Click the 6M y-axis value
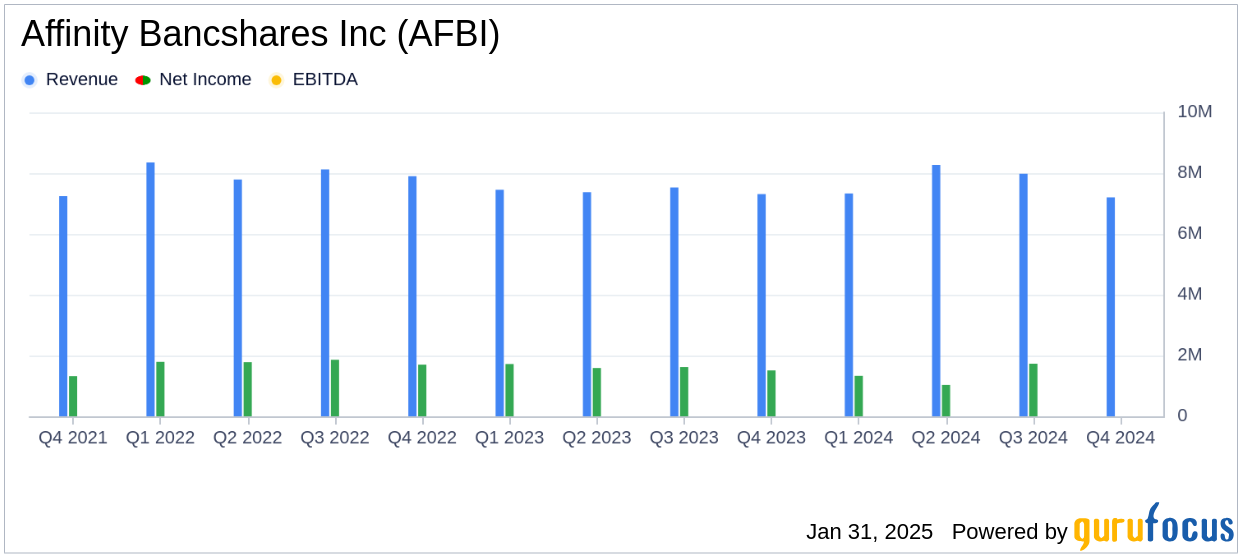The image size is (1242, 557). coord(1190,234)
